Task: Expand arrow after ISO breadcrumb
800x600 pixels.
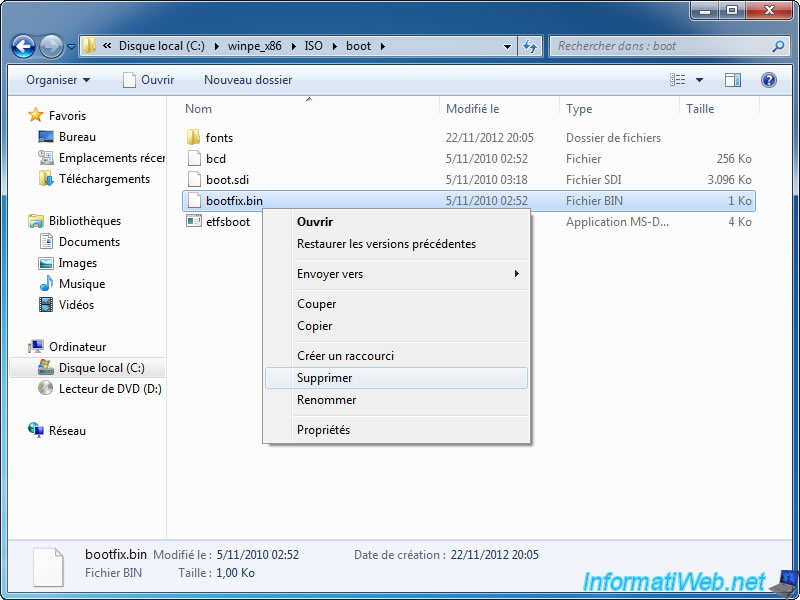Action: pyautogui.click(x=335, y=46)
